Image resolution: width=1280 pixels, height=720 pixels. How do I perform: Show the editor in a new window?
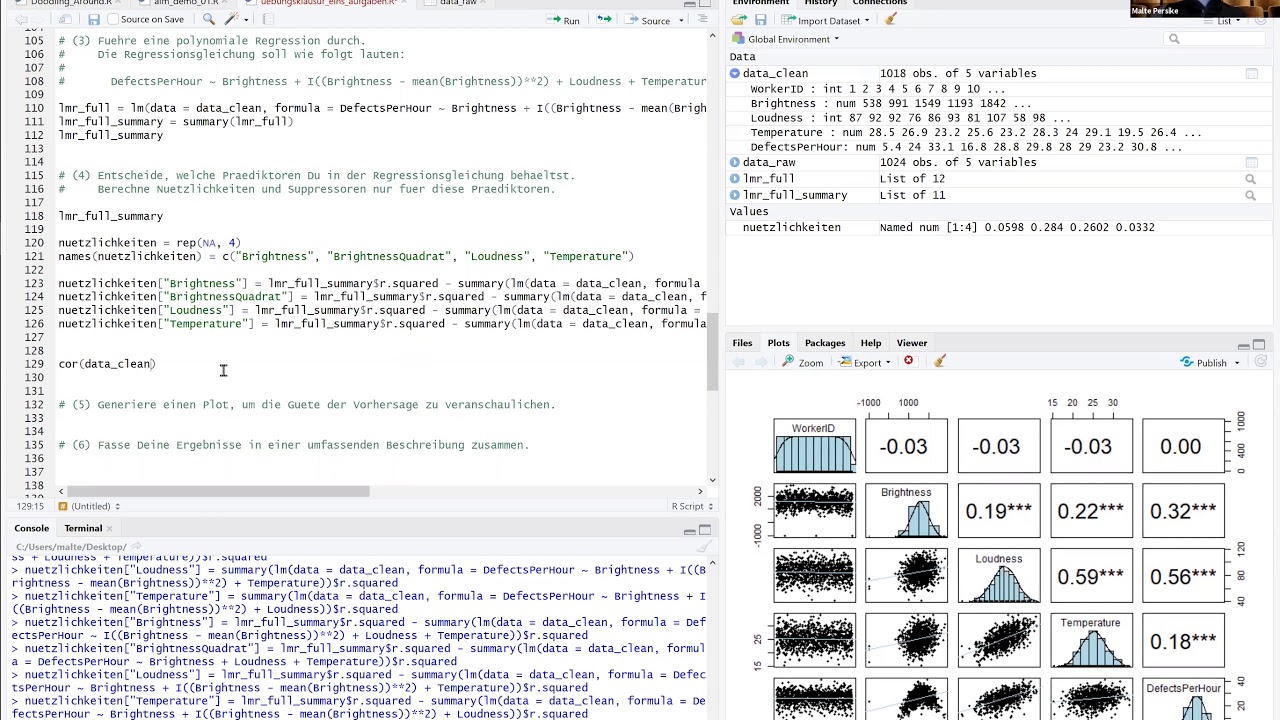66,20
